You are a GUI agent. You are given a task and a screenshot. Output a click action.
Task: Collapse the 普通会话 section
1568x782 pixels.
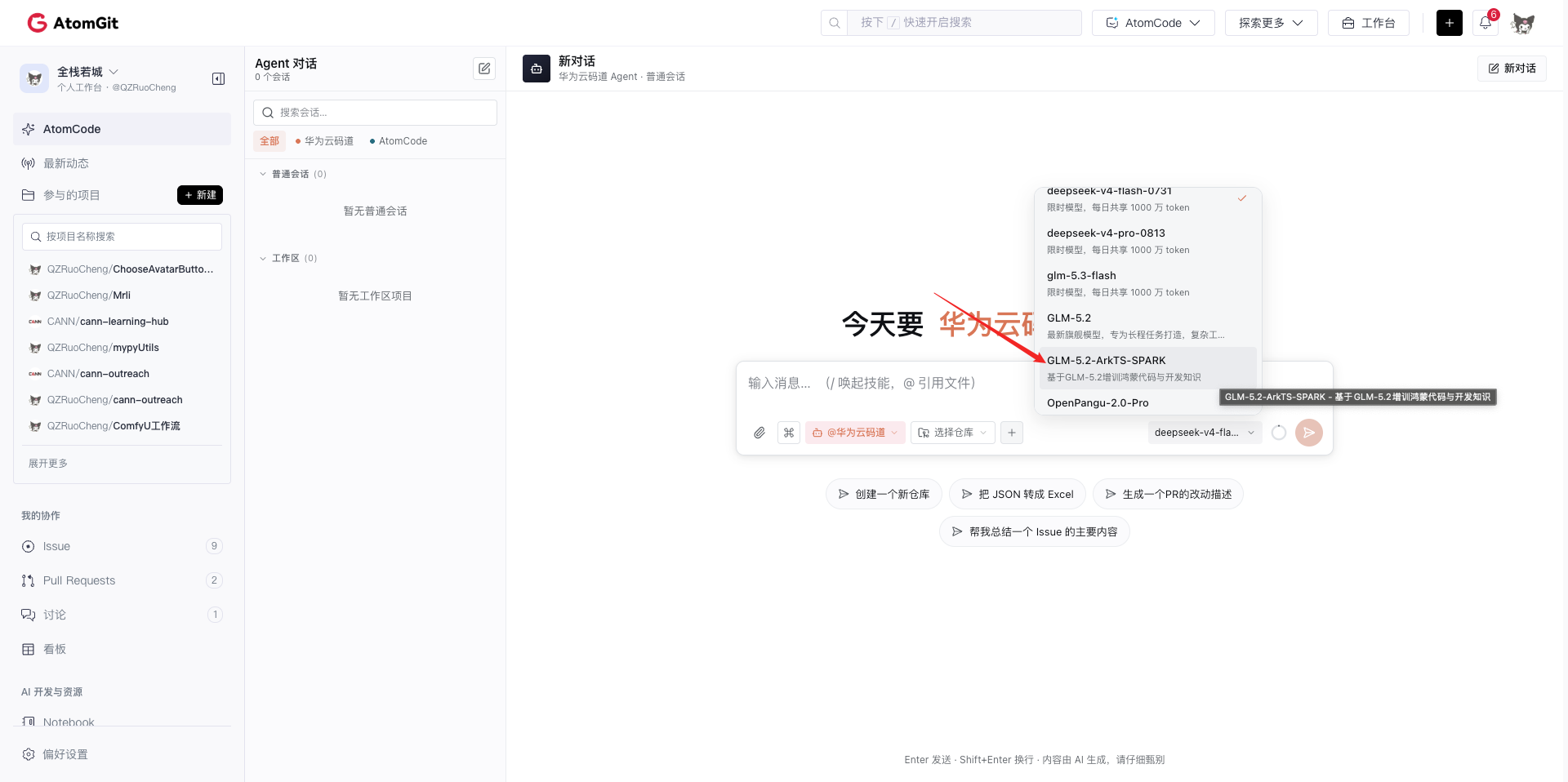[263, 174]
